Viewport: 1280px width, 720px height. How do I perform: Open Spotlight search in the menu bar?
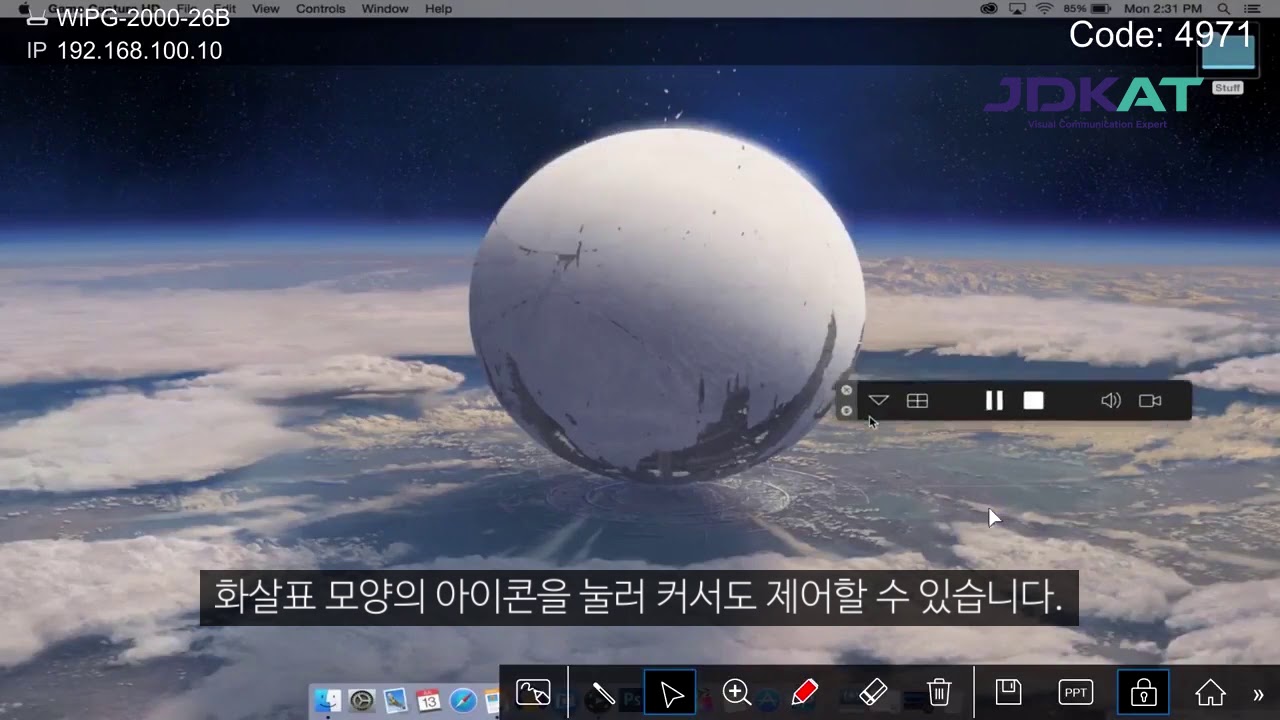1224,9
